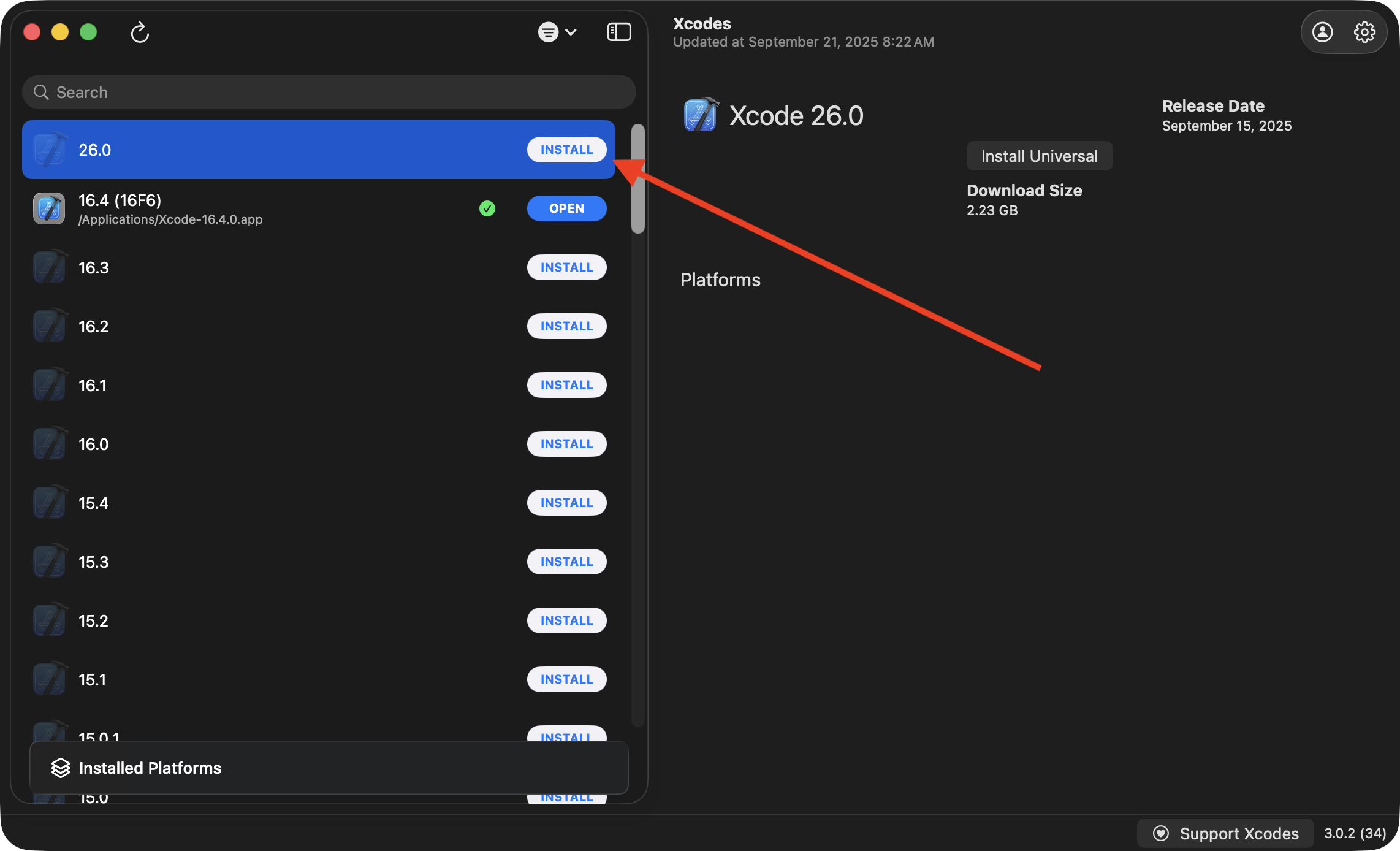Click the heart icon in Support Xcodes
Viewport: 1400px width, 851px height.
point(1160,833)
